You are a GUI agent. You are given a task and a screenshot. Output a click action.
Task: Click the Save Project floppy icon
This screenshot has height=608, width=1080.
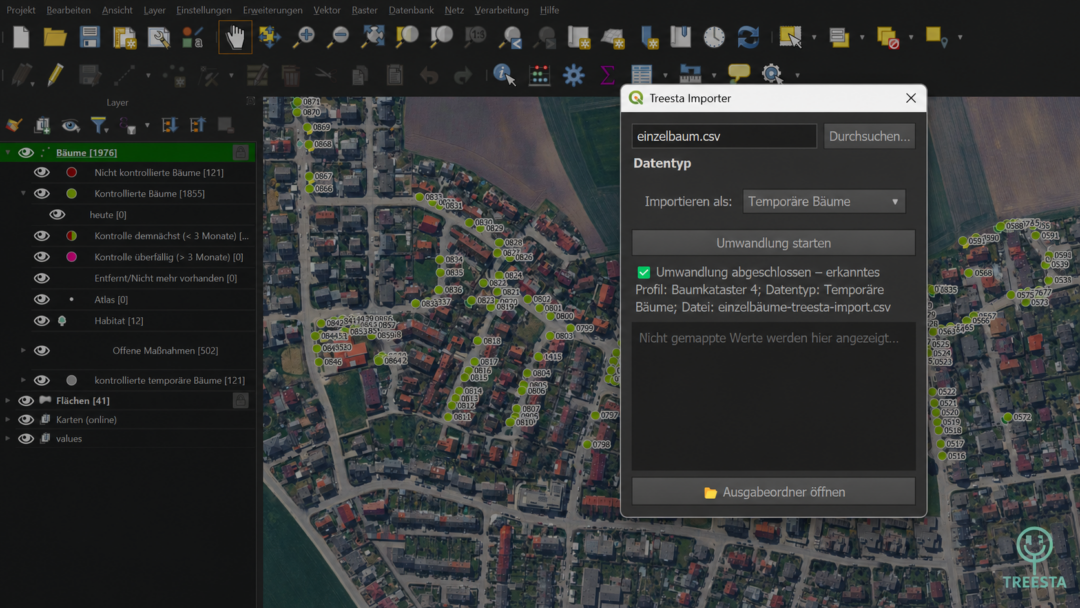(90, 37)
